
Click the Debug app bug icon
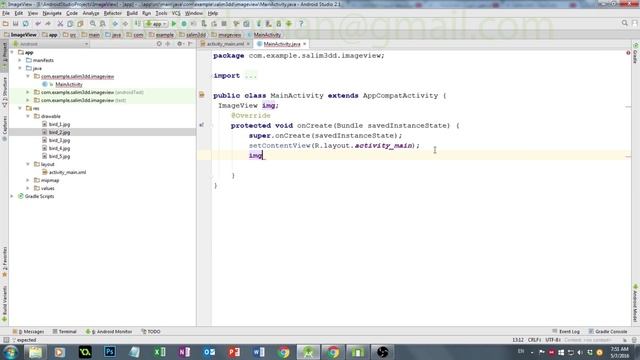tap(184, 24)
